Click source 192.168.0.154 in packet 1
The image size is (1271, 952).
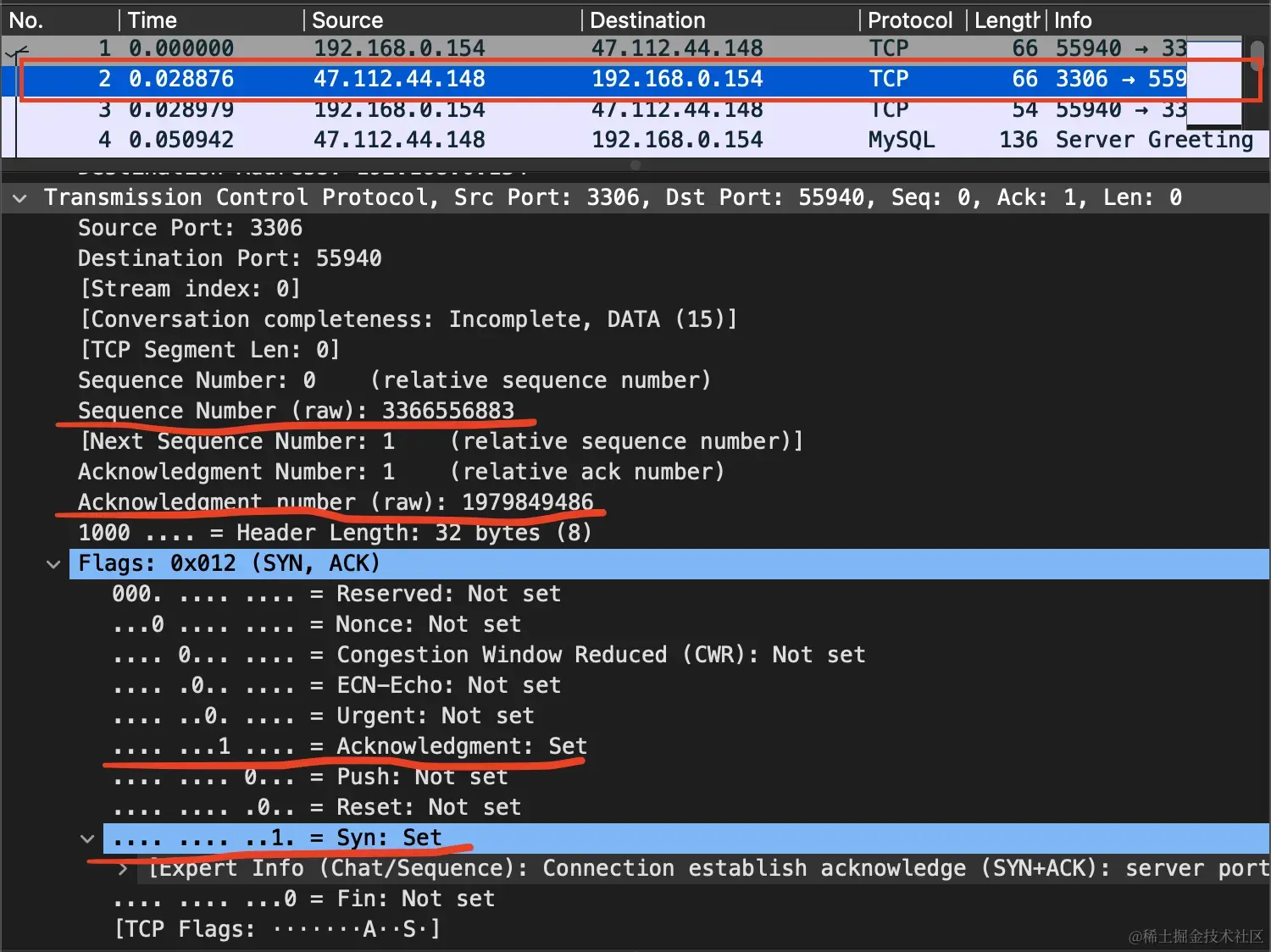(399, 48)
